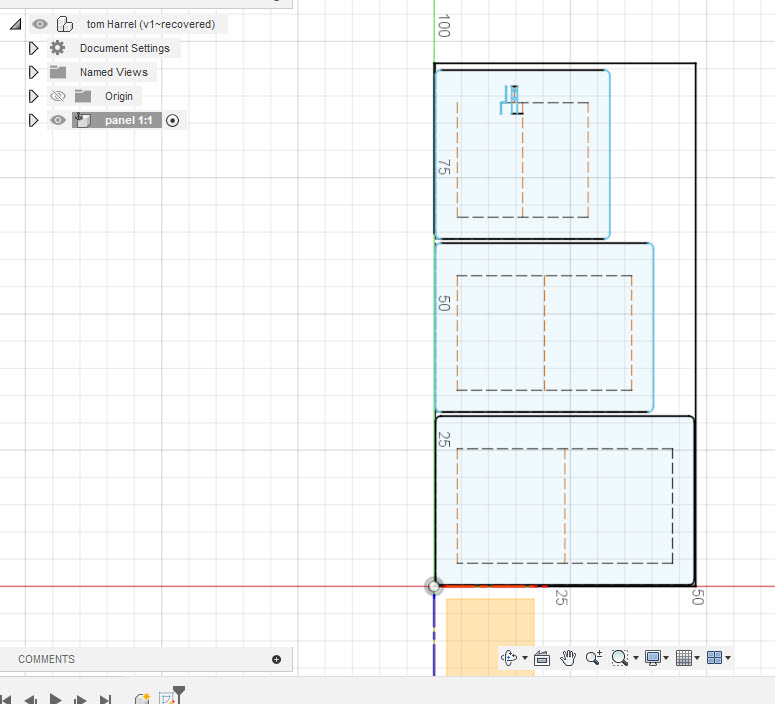
Task: Hide the tom Harrel root component
Action: [x=40, y=24]
